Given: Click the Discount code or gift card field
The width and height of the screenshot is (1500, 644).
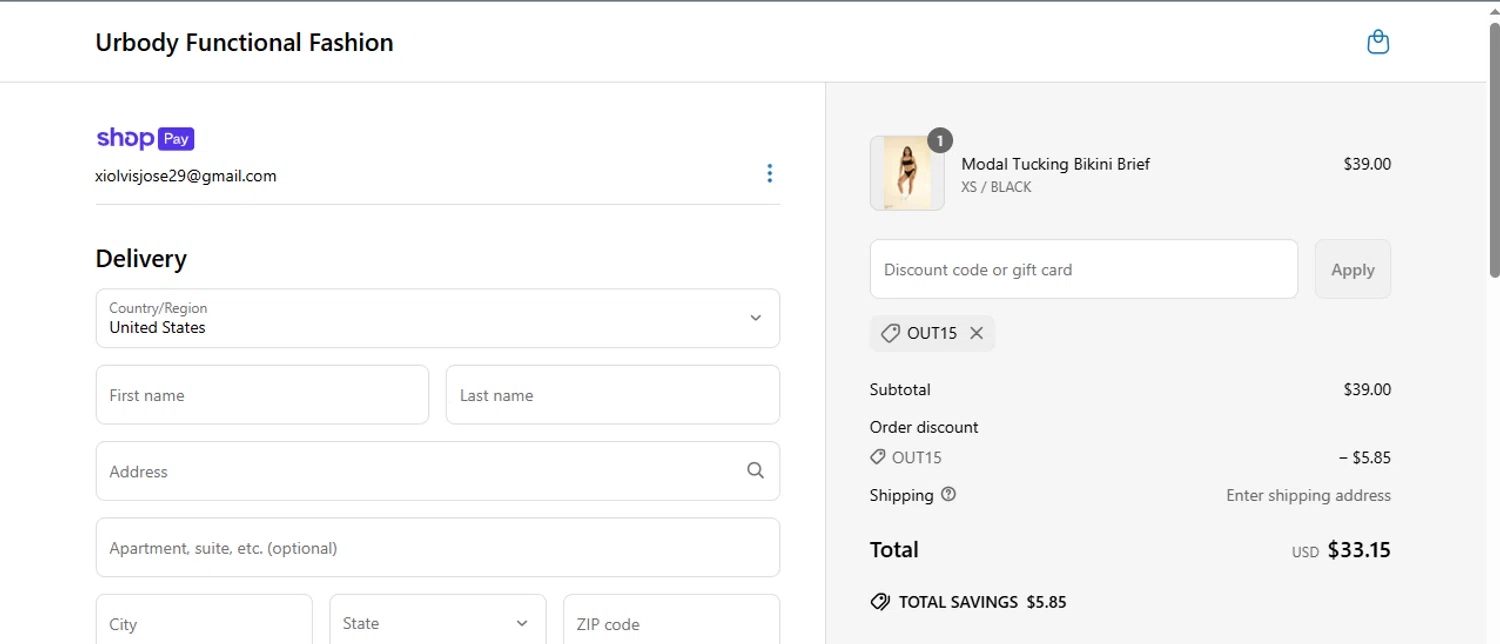Looking at the screenshot, I should pyautogui.click(x=1084, y=269).
